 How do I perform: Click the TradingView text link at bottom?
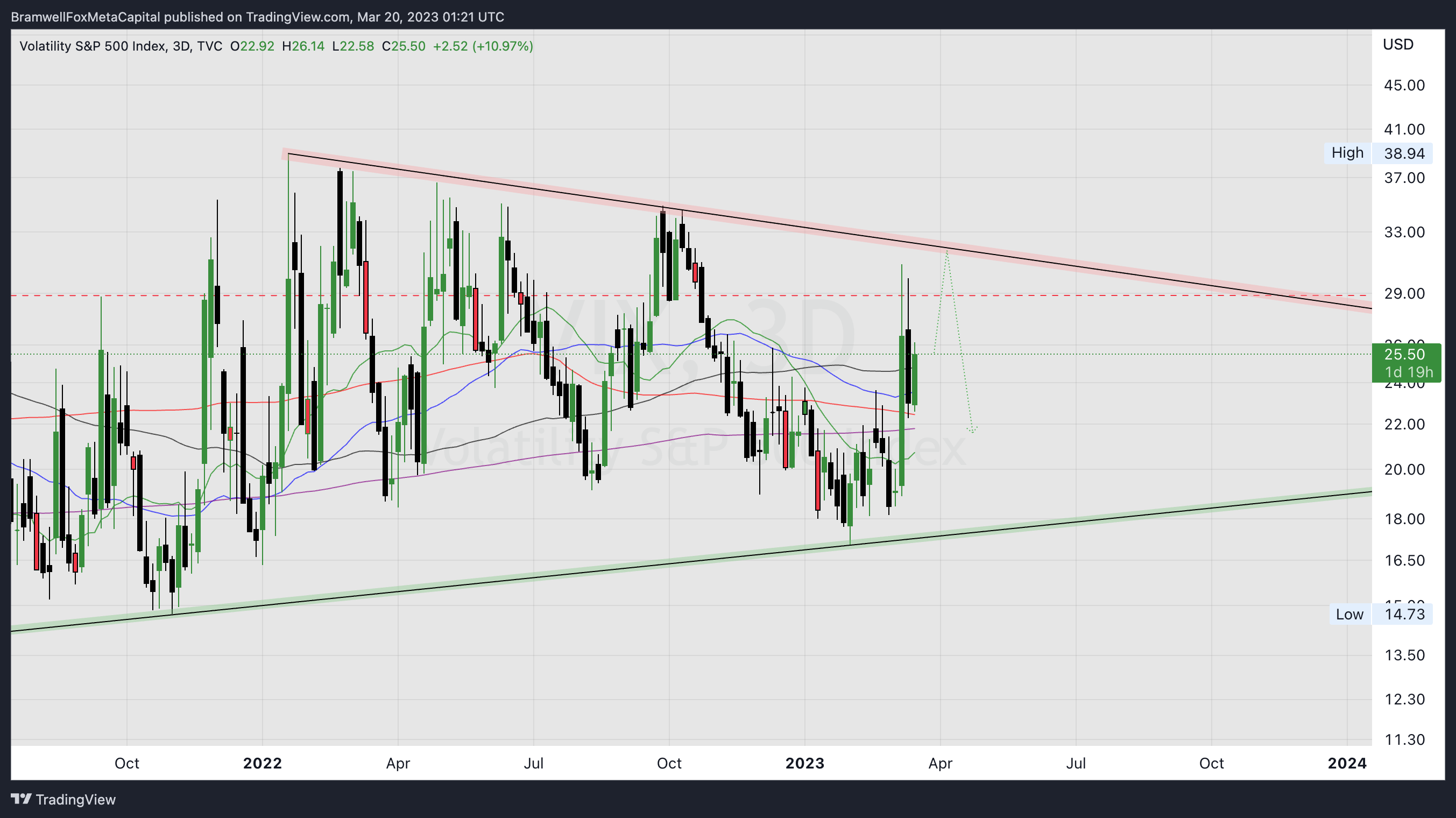[x=75, y=799]
